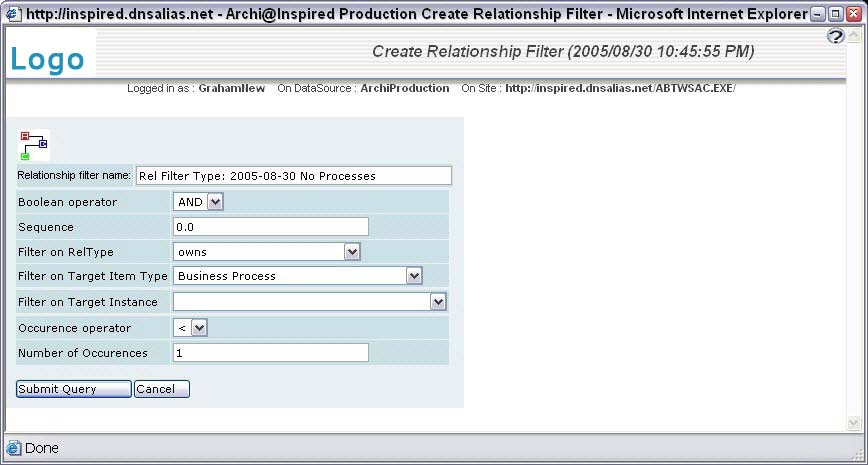868x465 pixels.
Task: Click Internet Explorer page icon in title bar
Action: (12, 14)
